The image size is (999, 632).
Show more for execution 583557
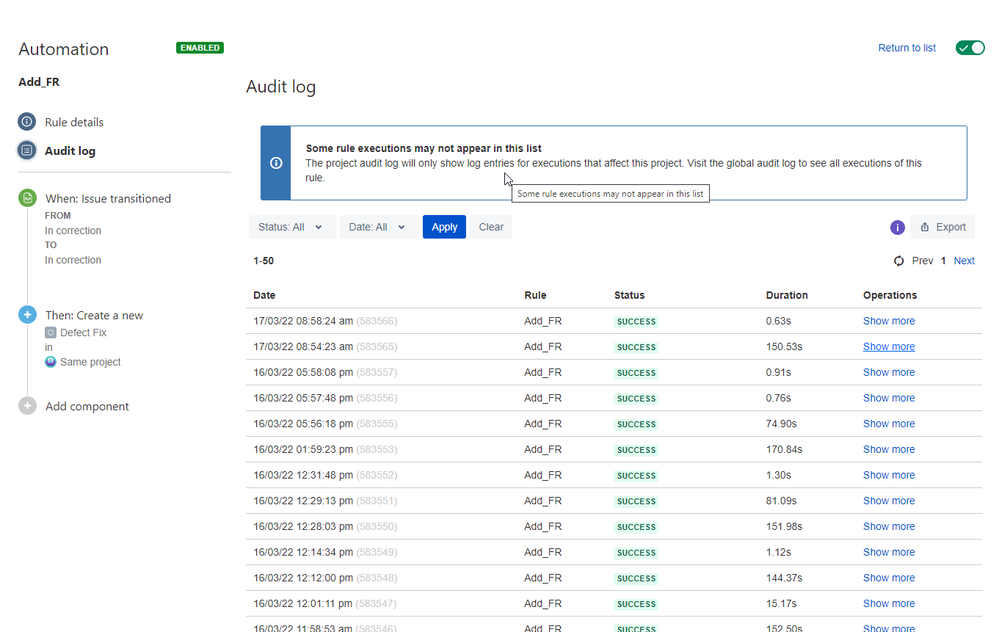tap(889, 372)
